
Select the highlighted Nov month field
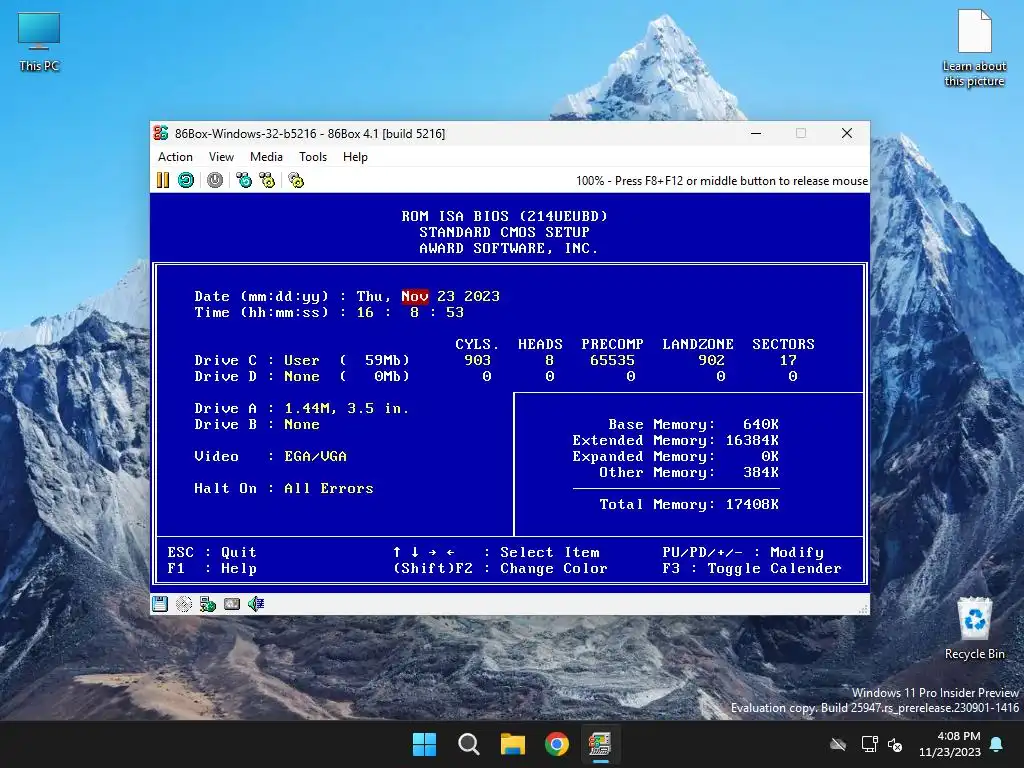415,296
